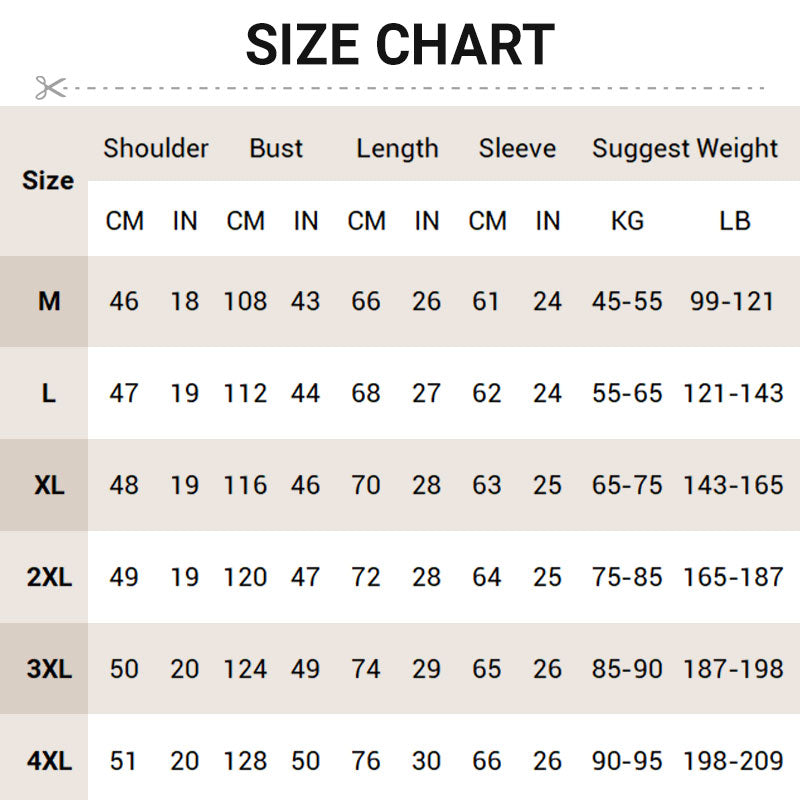Screen dimensions: 800x800
Task: Select the Suggest Weight column header
Action: [684, 149]
